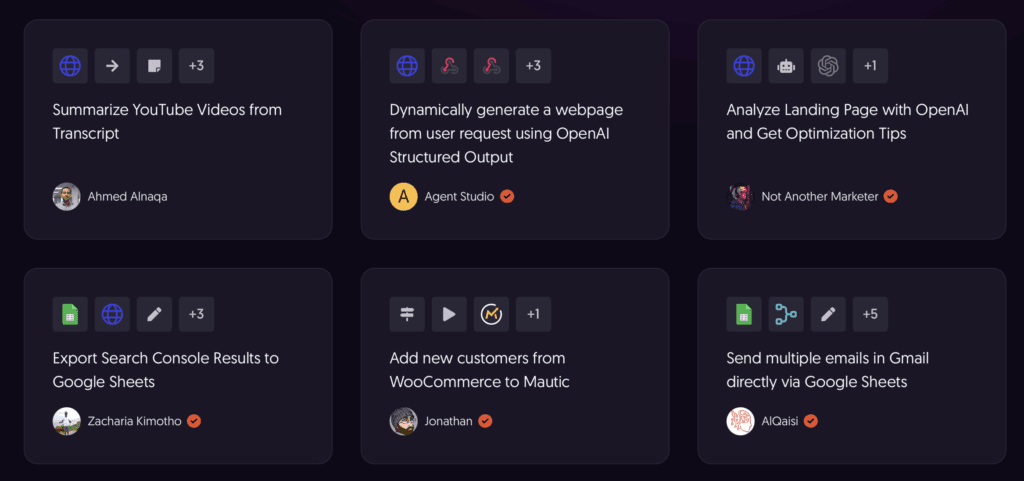The width and height of the screenshot is (1024, 481).
Task: Click the globe icon on YouTube summary card
Action: pyautogui.click(x=70, y=66)
